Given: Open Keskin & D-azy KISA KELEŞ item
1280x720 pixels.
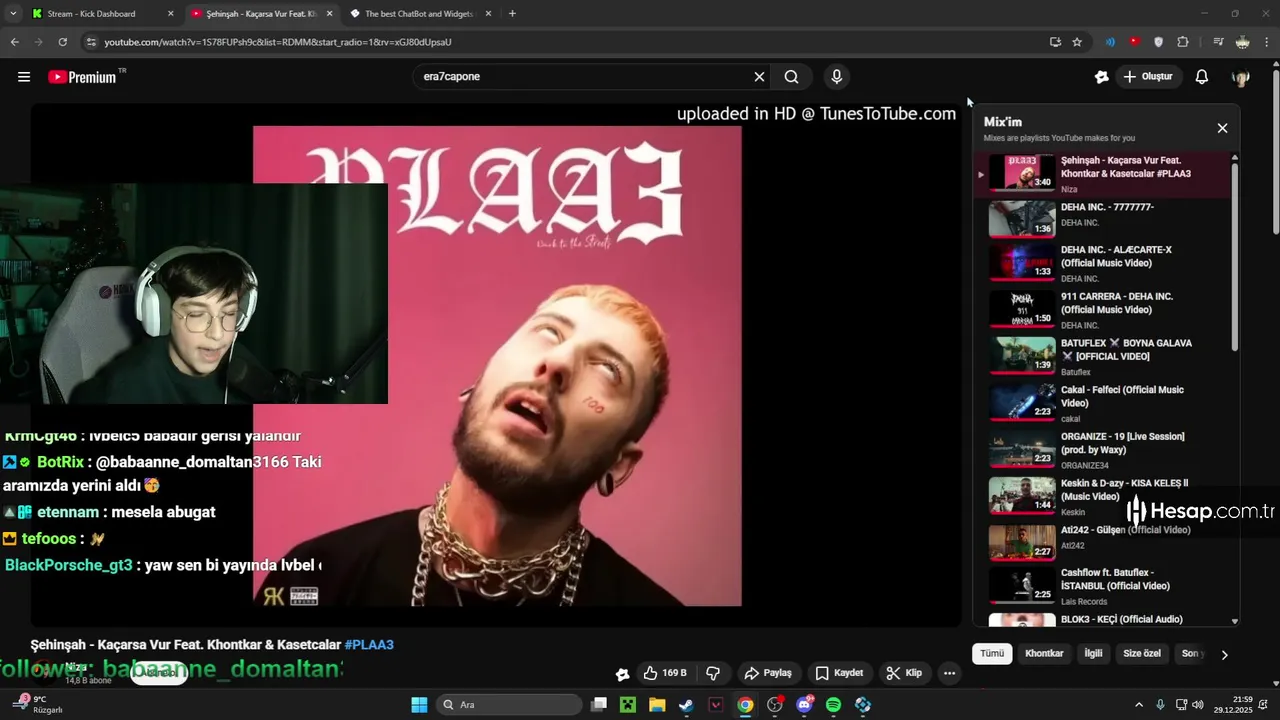Looking at the screenshot, I should (x=1104, y=498).
